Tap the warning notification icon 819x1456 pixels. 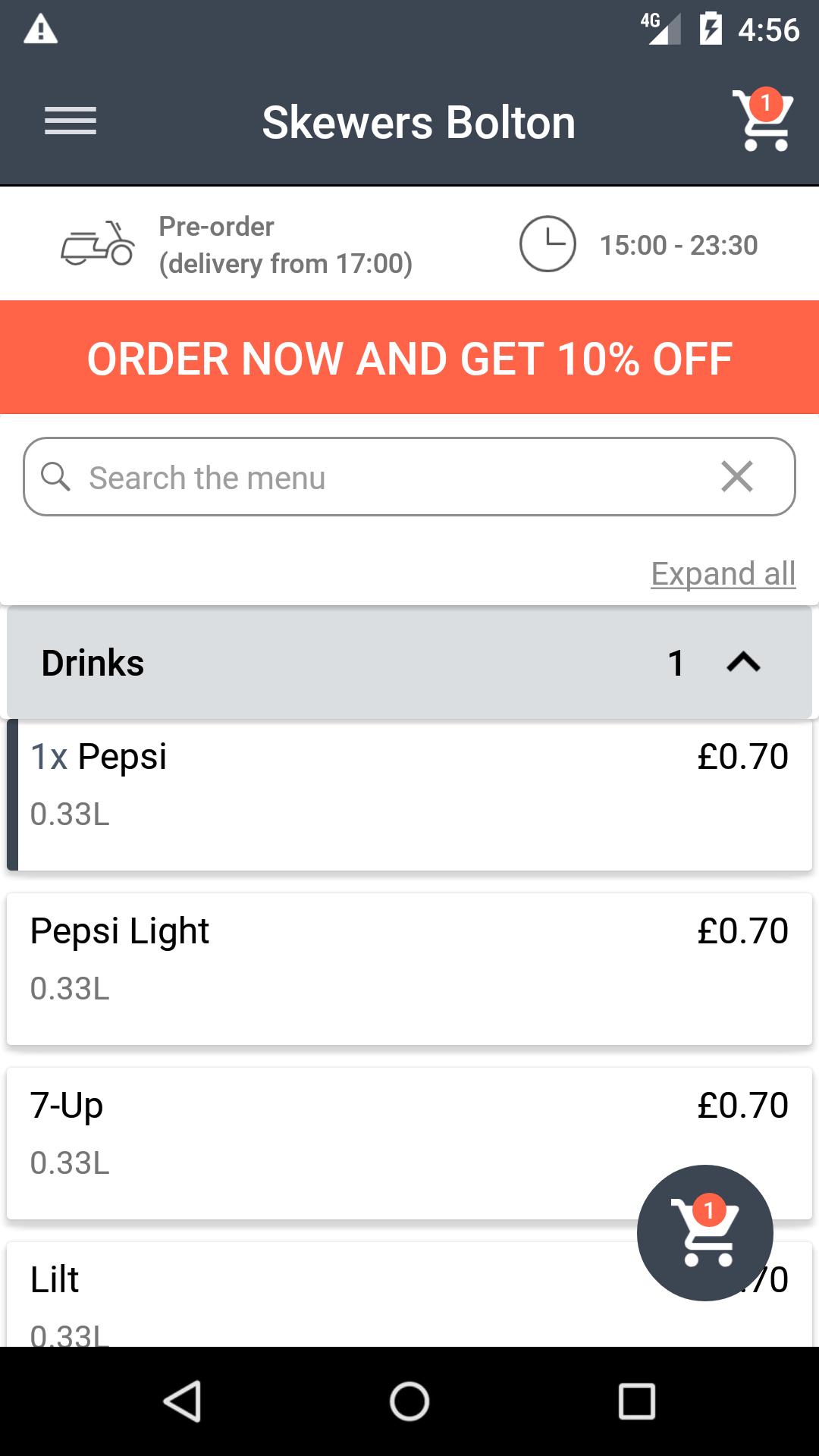[x=41, y=30]
